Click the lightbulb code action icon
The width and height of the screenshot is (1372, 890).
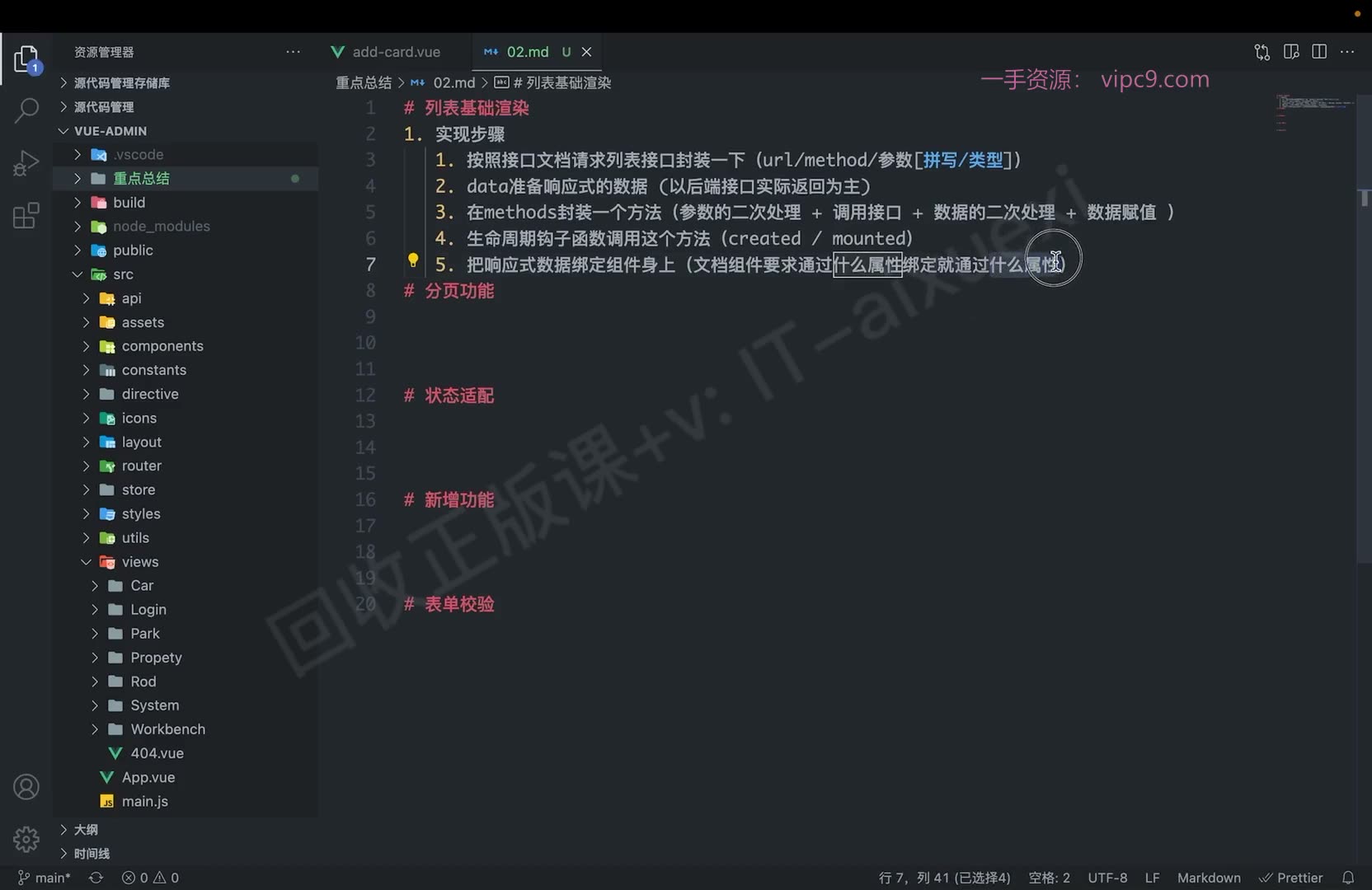[413, 261]
